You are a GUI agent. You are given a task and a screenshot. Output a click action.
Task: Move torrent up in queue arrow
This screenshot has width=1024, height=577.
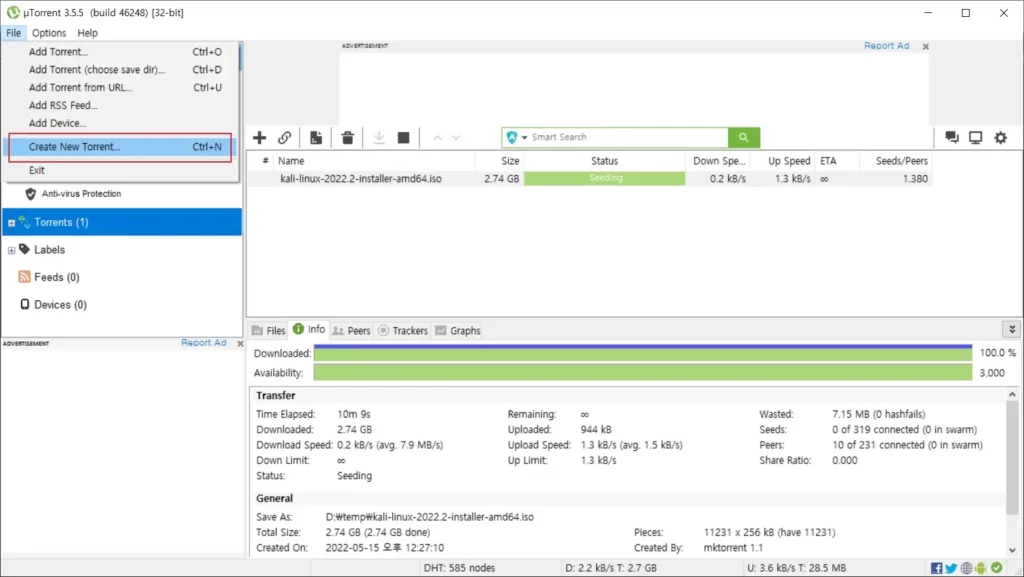[438, 138]
